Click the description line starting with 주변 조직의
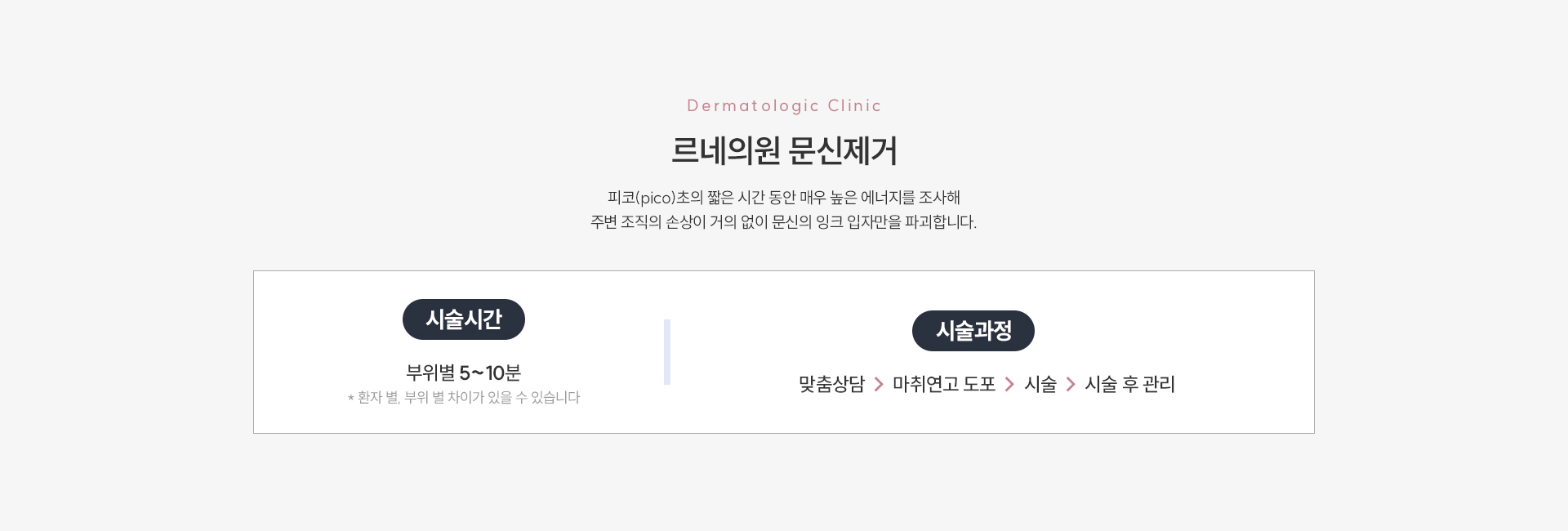Viewport: 1568px width, 531px height. pyautogui.click(x=783, y=222)
